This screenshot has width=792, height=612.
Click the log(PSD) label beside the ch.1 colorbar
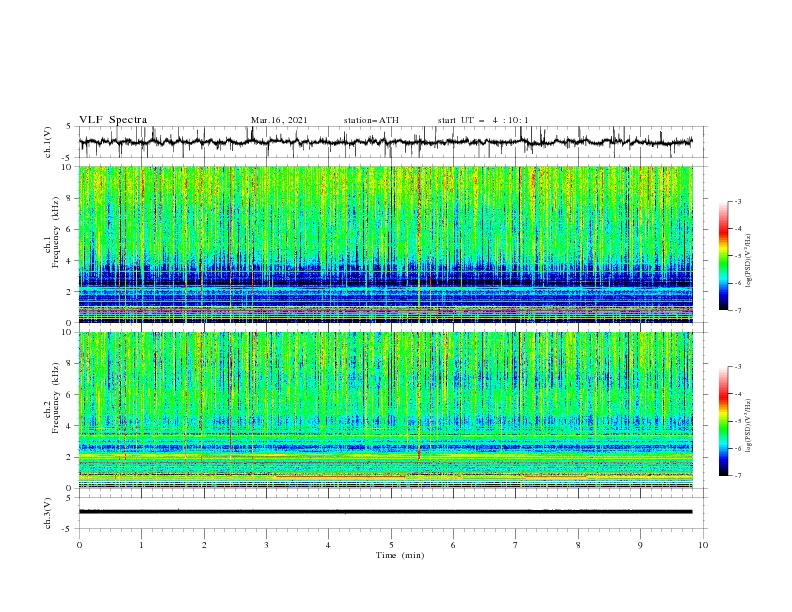[748, 261]
